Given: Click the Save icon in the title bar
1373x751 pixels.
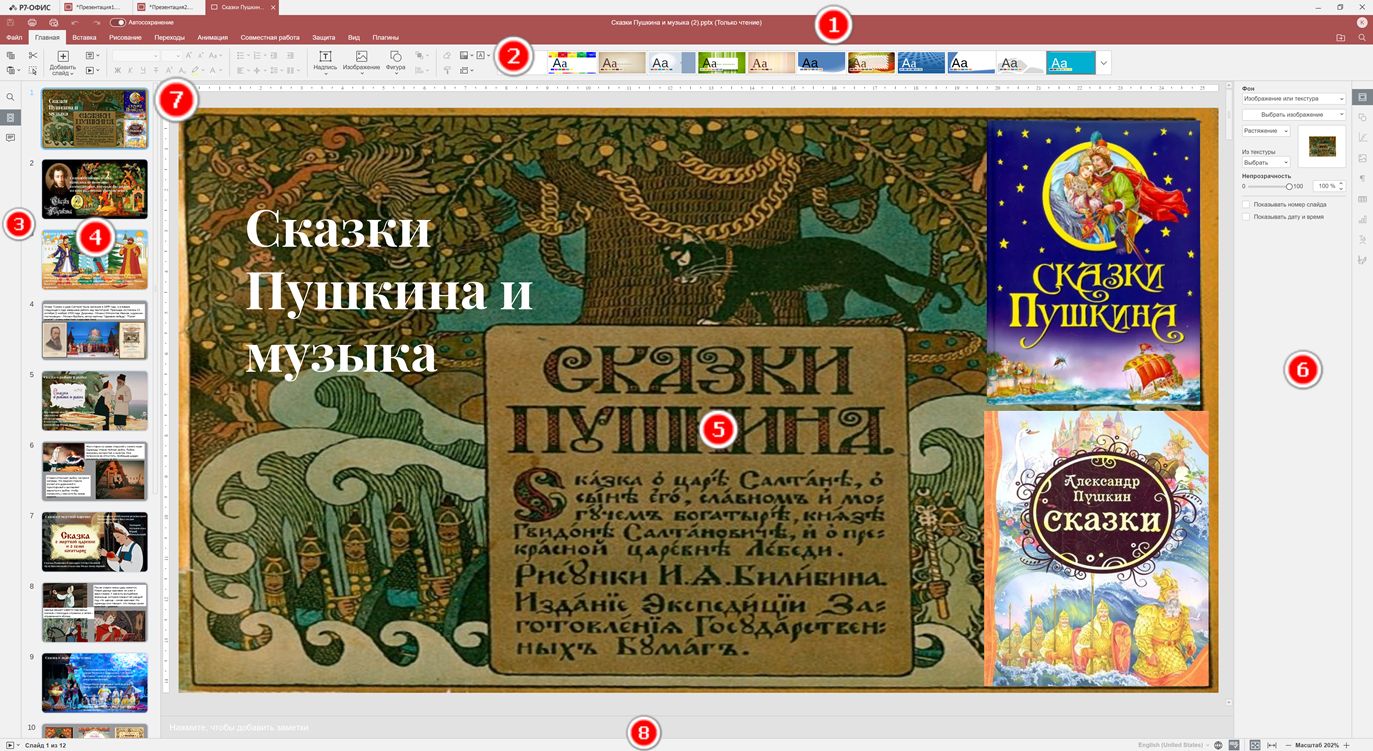Looking at the screenshot, I should [11, 22].
